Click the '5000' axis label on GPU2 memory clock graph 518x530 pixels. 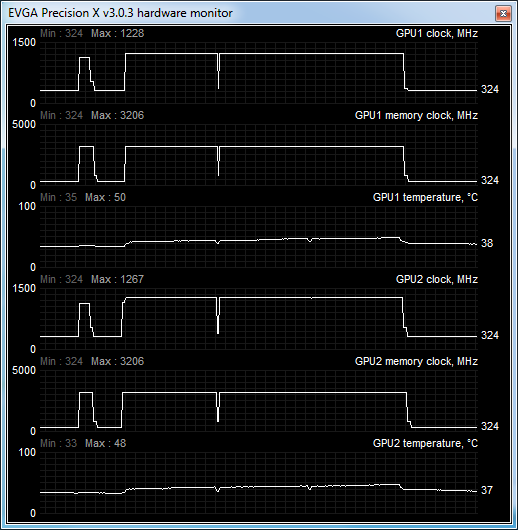[24, 371]
